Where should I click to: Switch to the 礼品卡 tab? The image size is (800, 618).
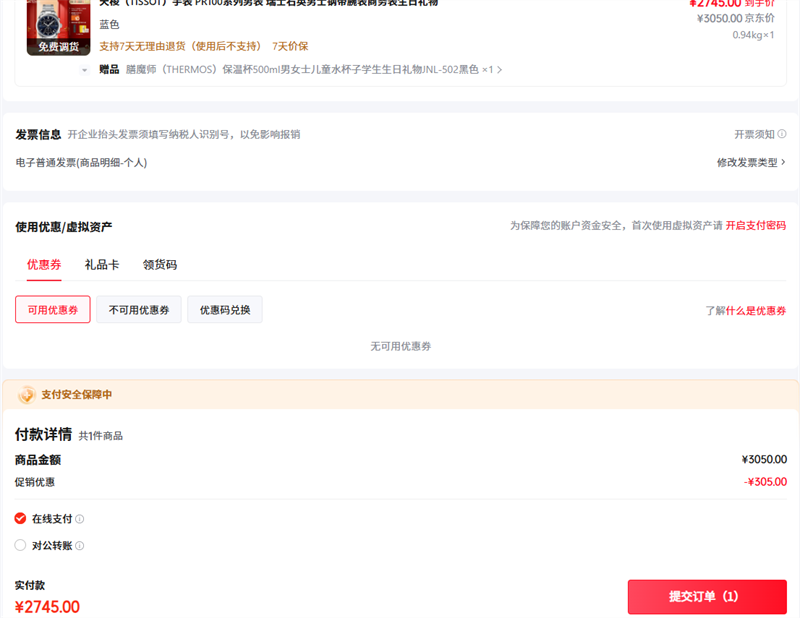pos(102,265)
